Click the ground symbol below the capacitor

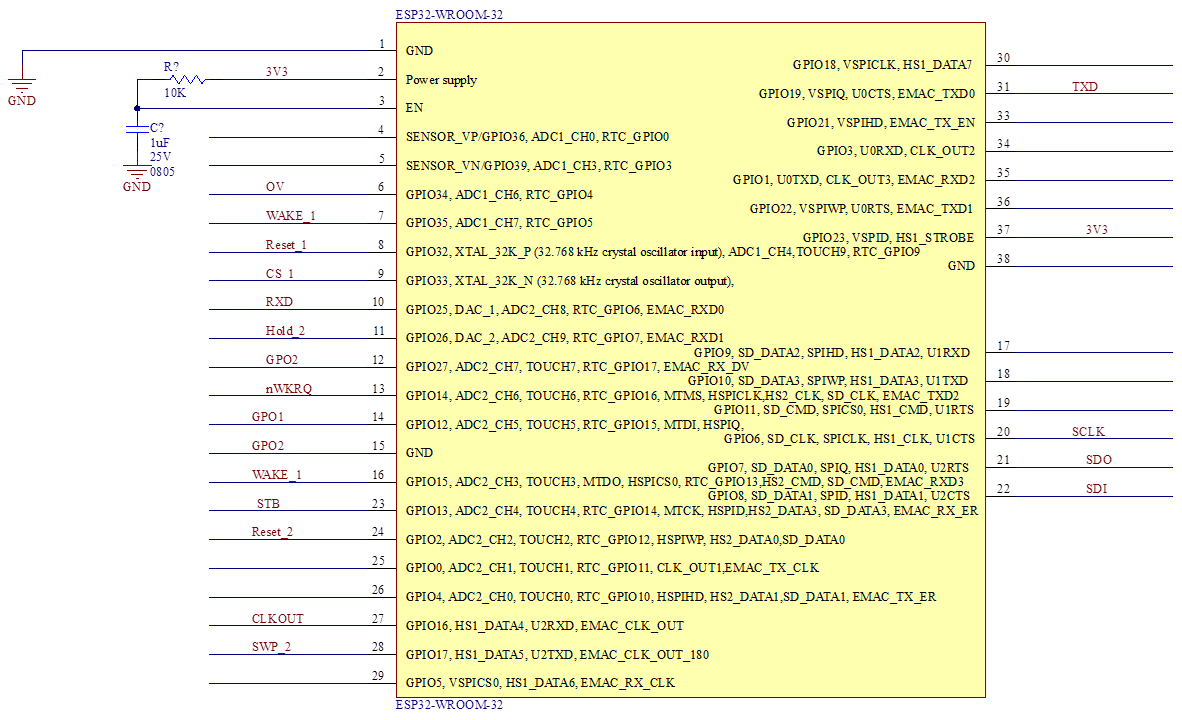[137, 173]
